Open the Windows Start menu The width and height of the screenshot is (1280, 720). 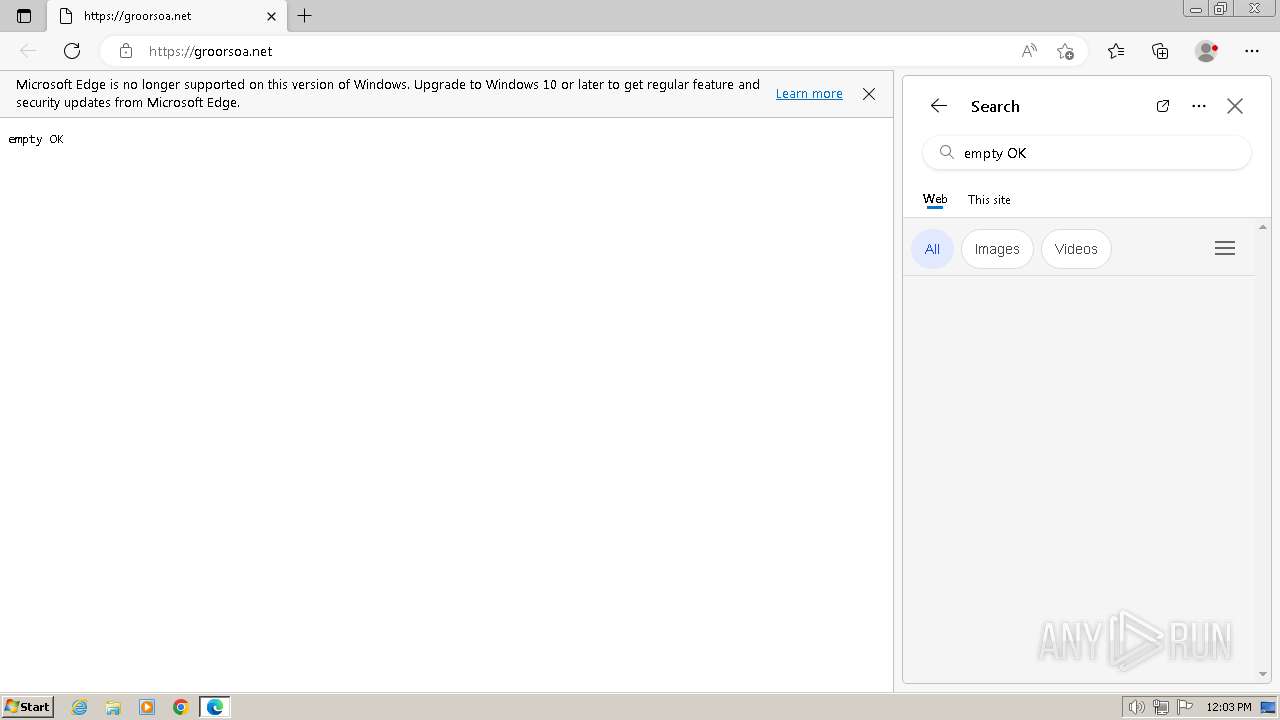(x=27, y=707)
